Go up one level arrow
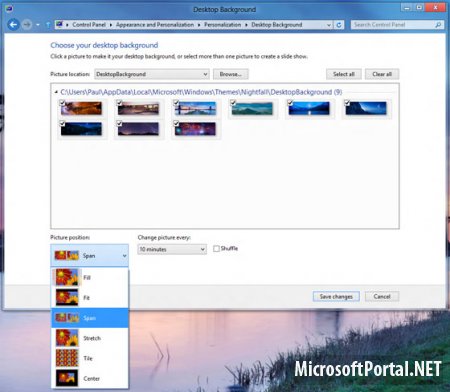The width and height of the screenshot is (450, 392). 48,25
